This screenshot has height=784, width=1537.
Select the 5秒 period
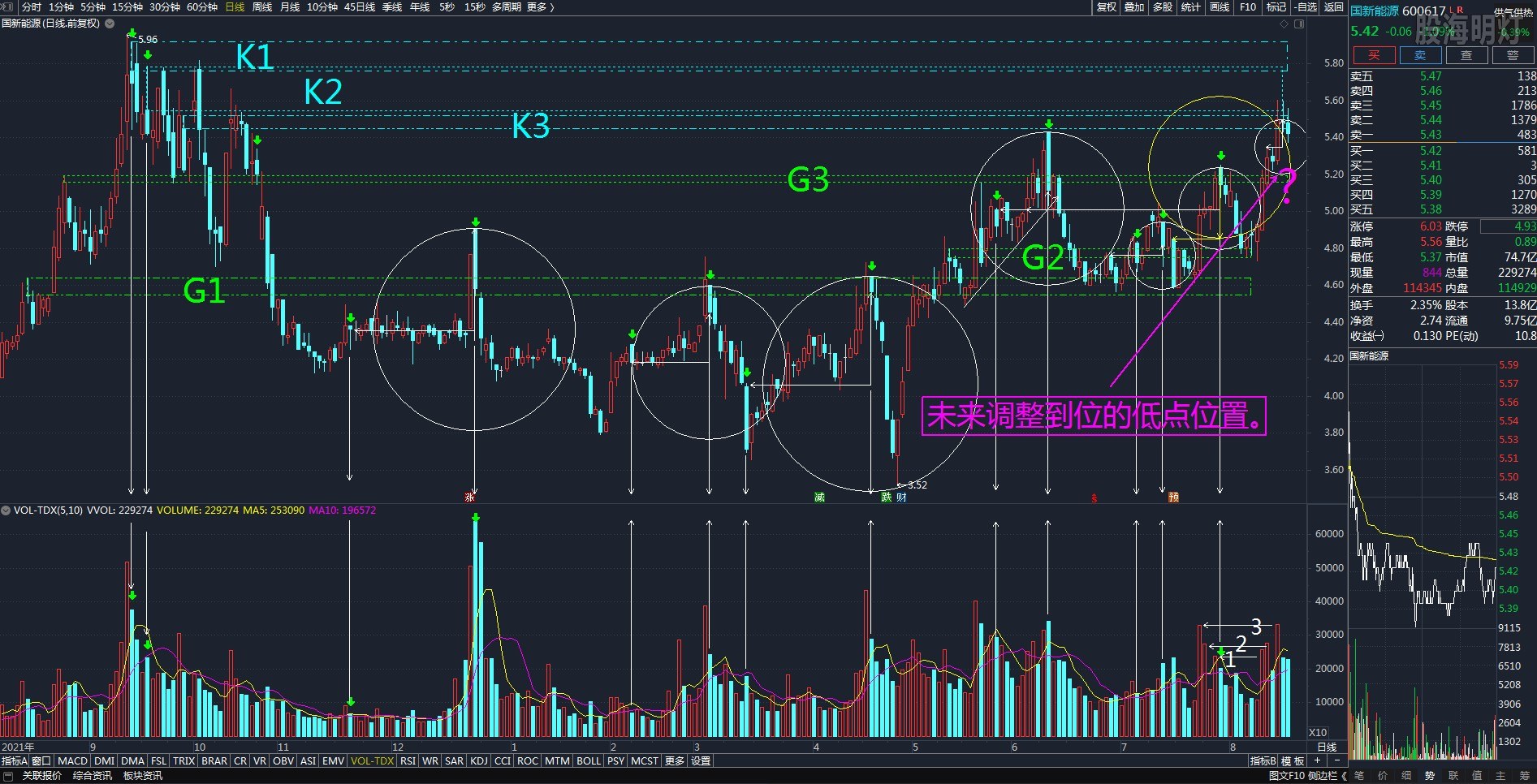pos(447,6)
